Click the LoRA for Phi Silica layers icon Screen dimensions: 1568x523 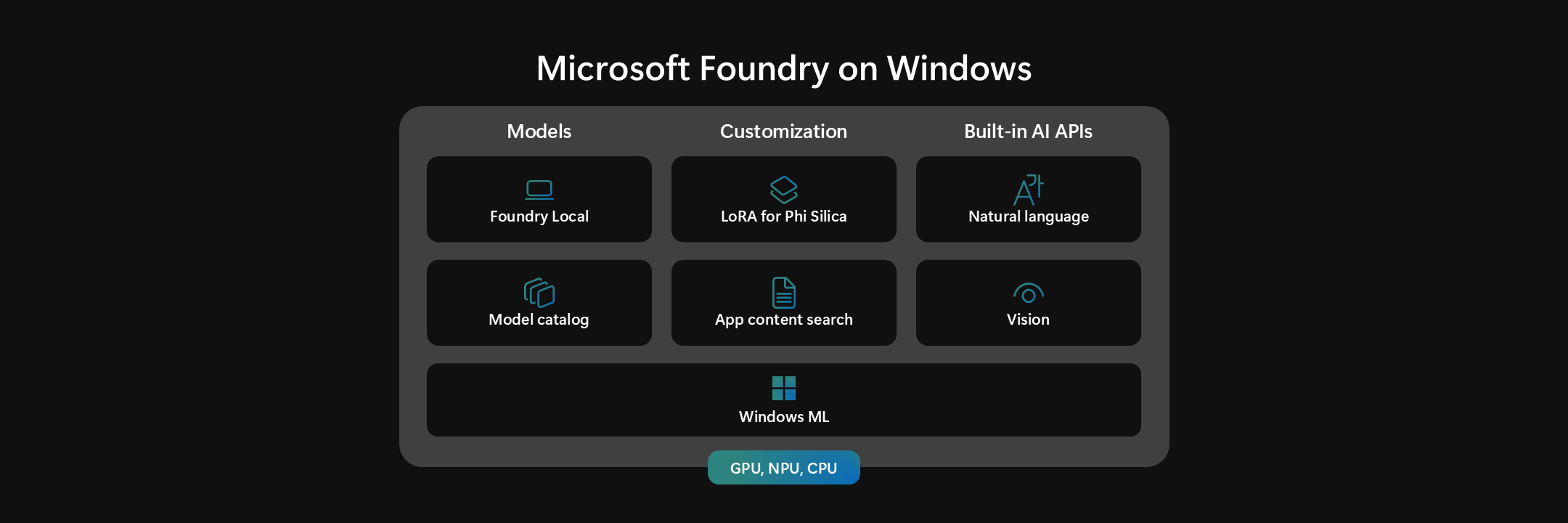pyautogui.click(x=784, y=190)
